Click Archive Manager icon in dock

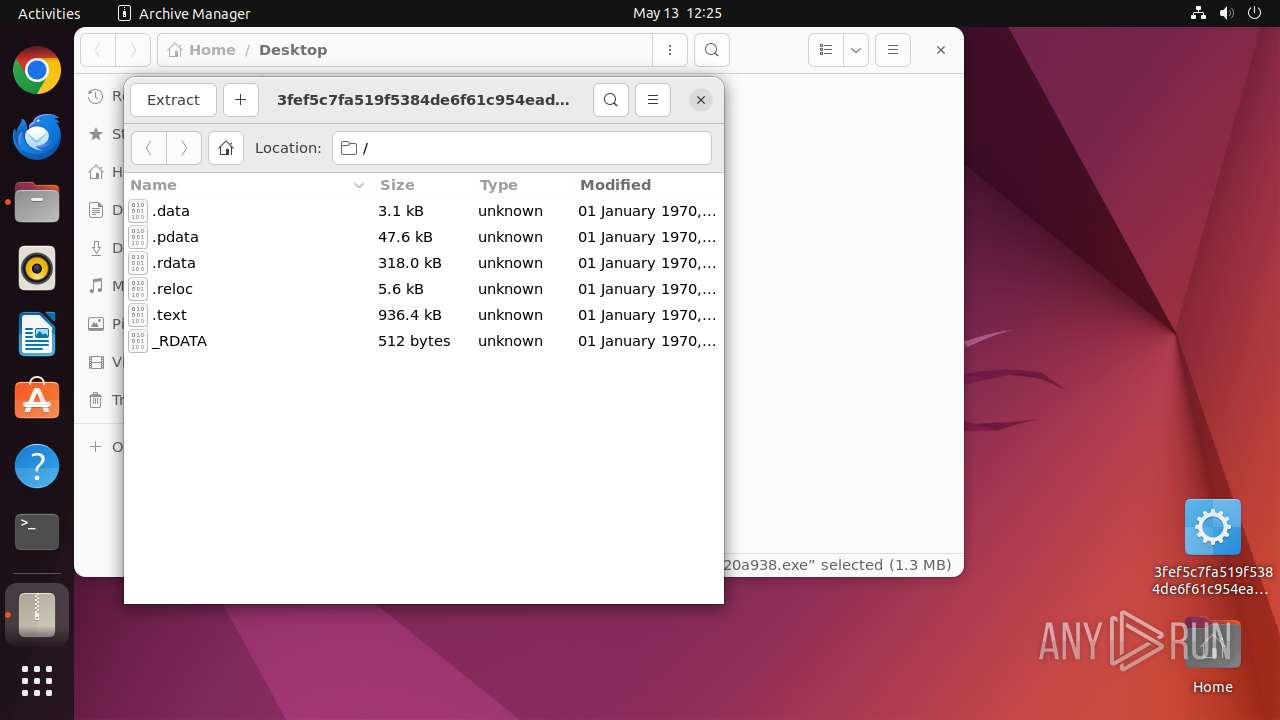(37, 614)
